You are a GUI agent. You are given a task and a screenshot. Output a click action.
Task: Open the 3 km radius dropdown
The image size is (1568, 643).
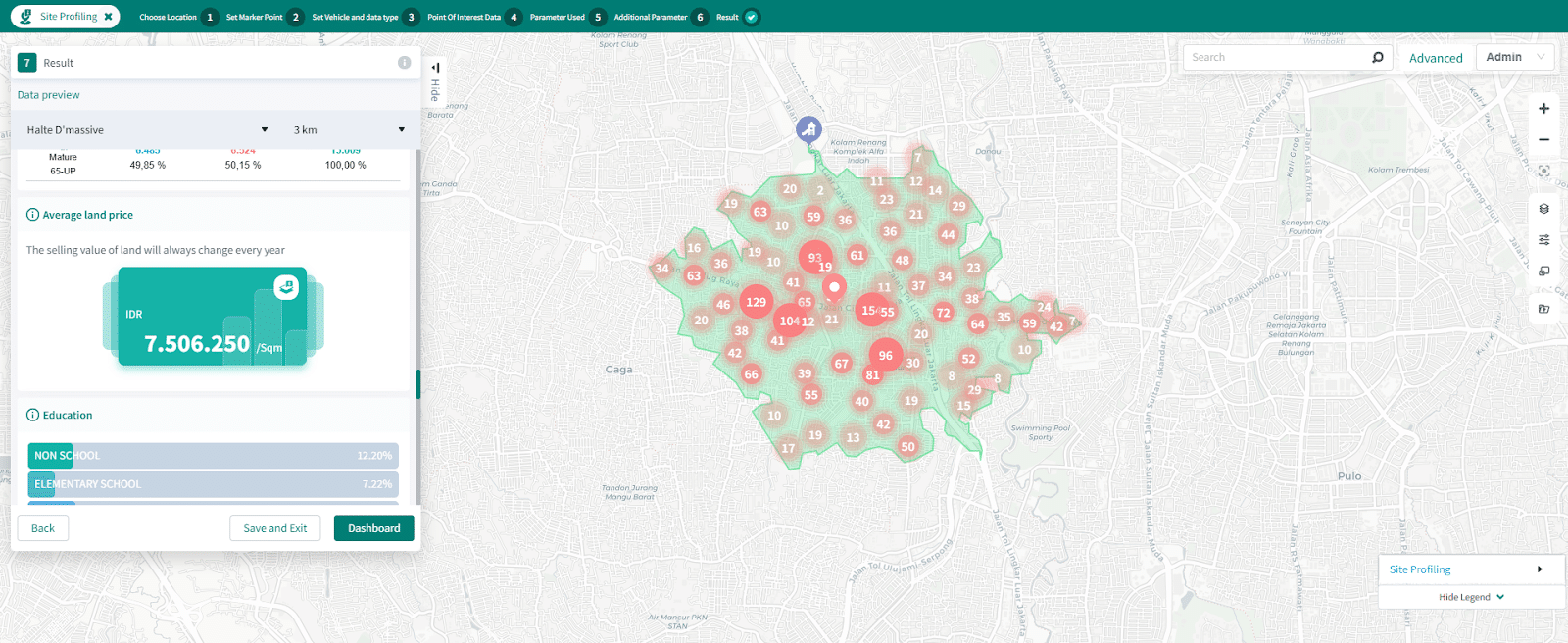pos(348,130)
